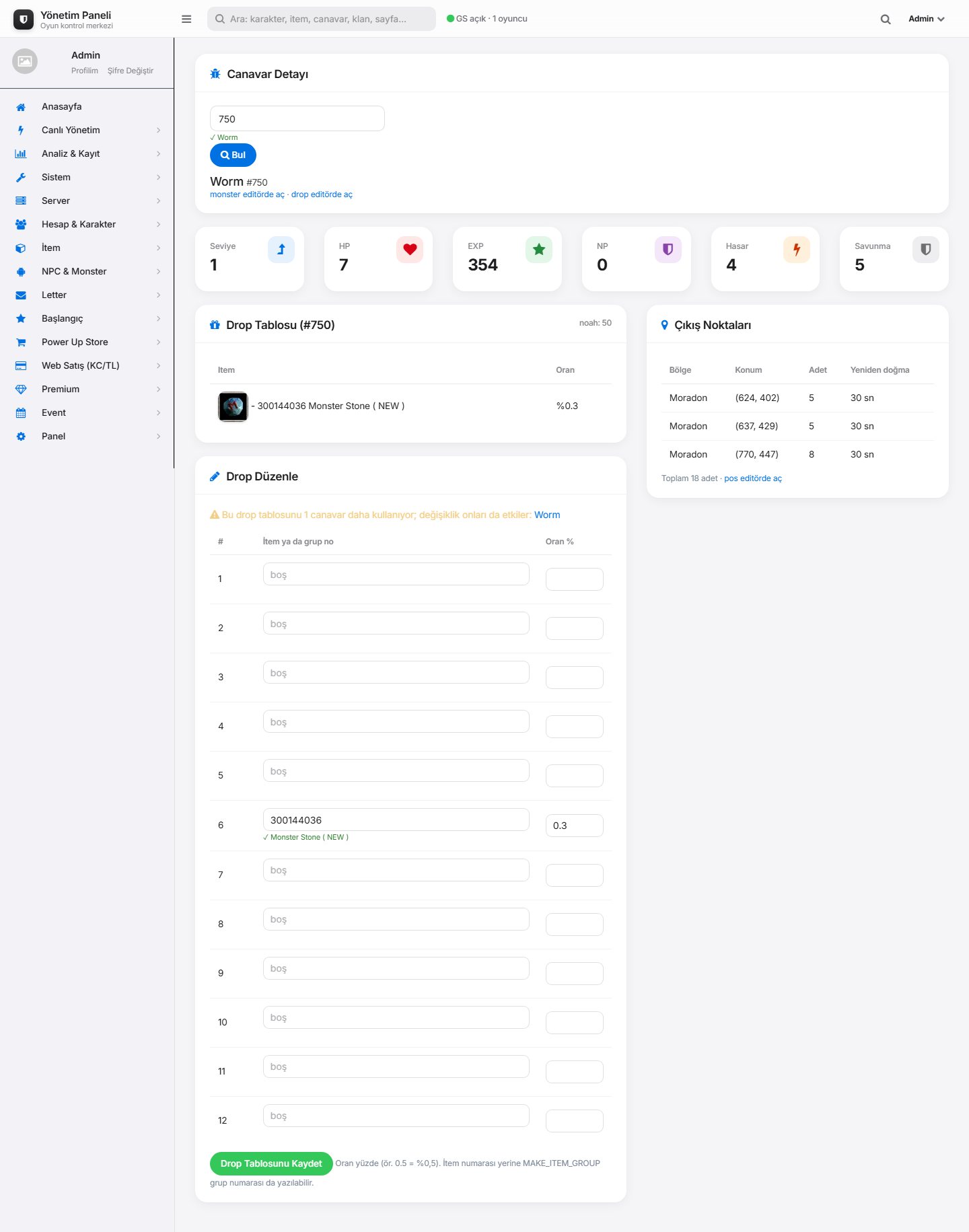
Task: Click the Anasayfa home icon
Action: click(x=21, y=107)
